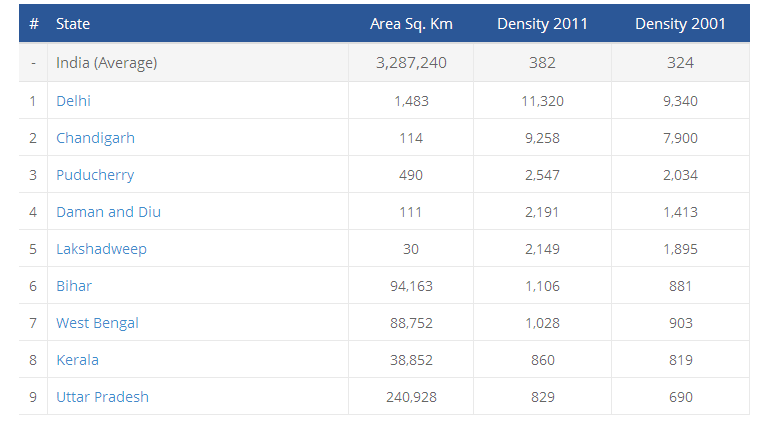
Task: Select Bihar's area value 94,163
Action: click(x=411, y=286)
